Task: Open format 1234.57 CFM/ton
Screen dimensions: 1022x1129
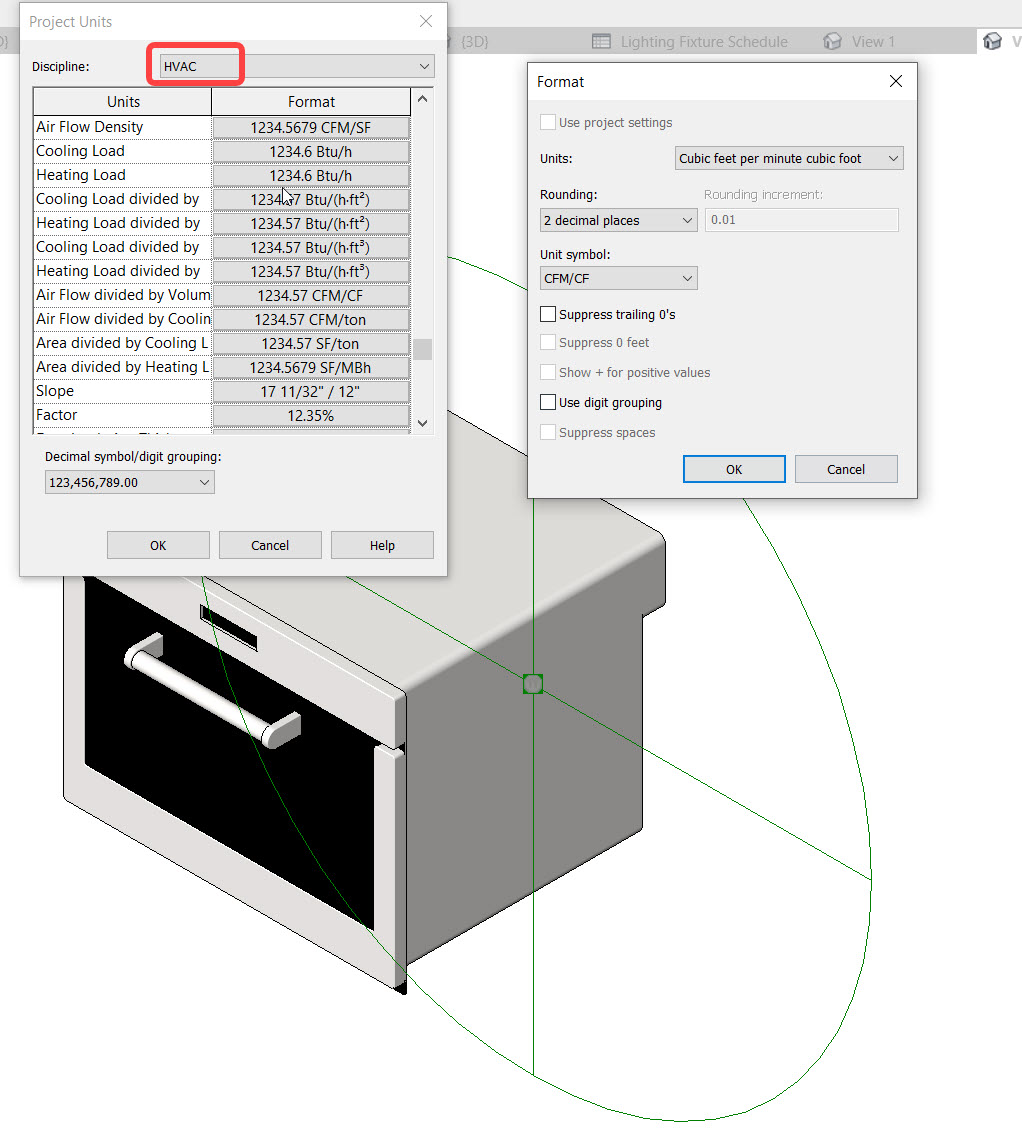Action: pos(311,320)
